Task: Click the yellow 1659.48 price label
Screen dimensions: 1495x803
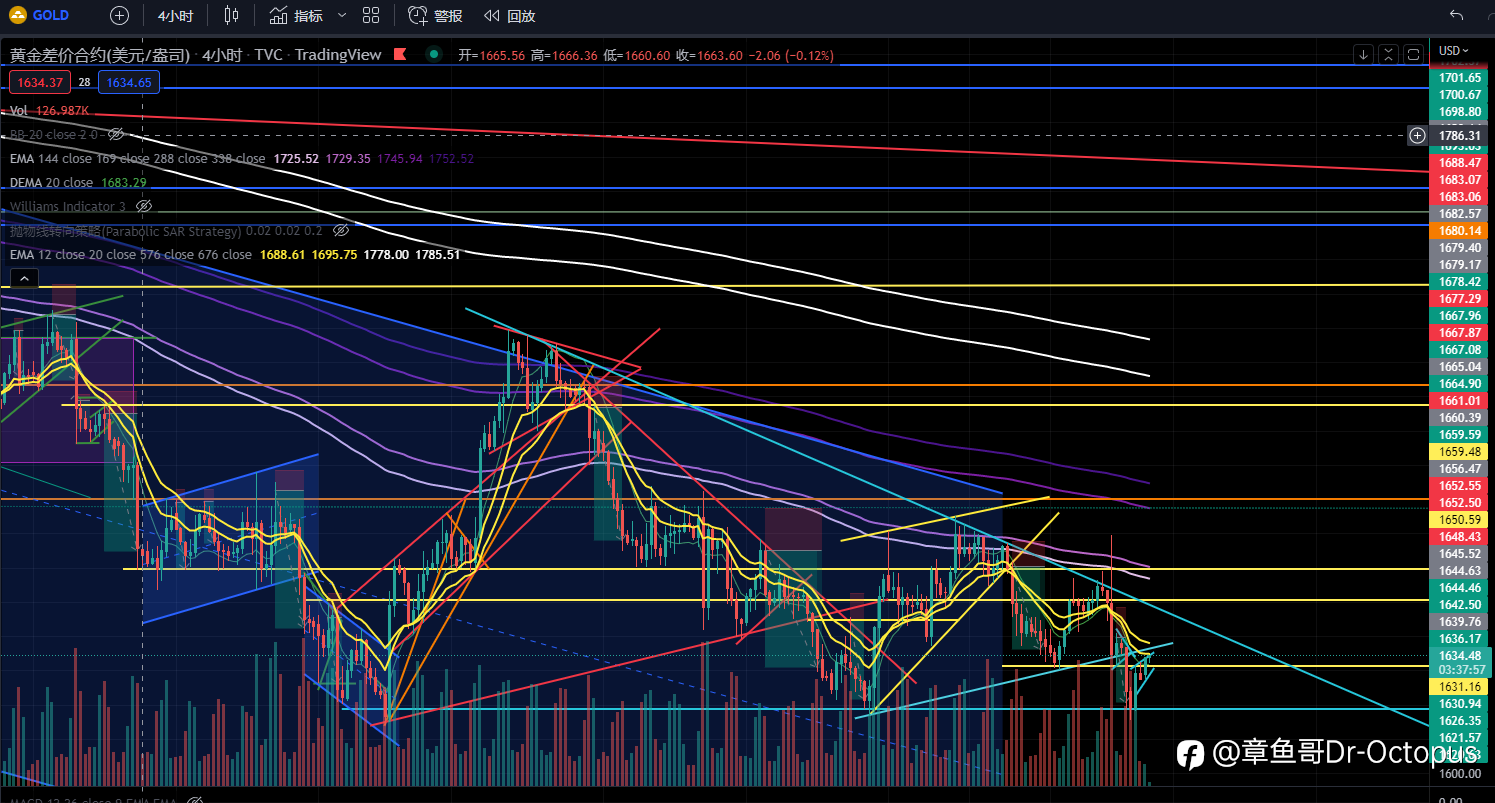Action: (x=1460, y=451)
